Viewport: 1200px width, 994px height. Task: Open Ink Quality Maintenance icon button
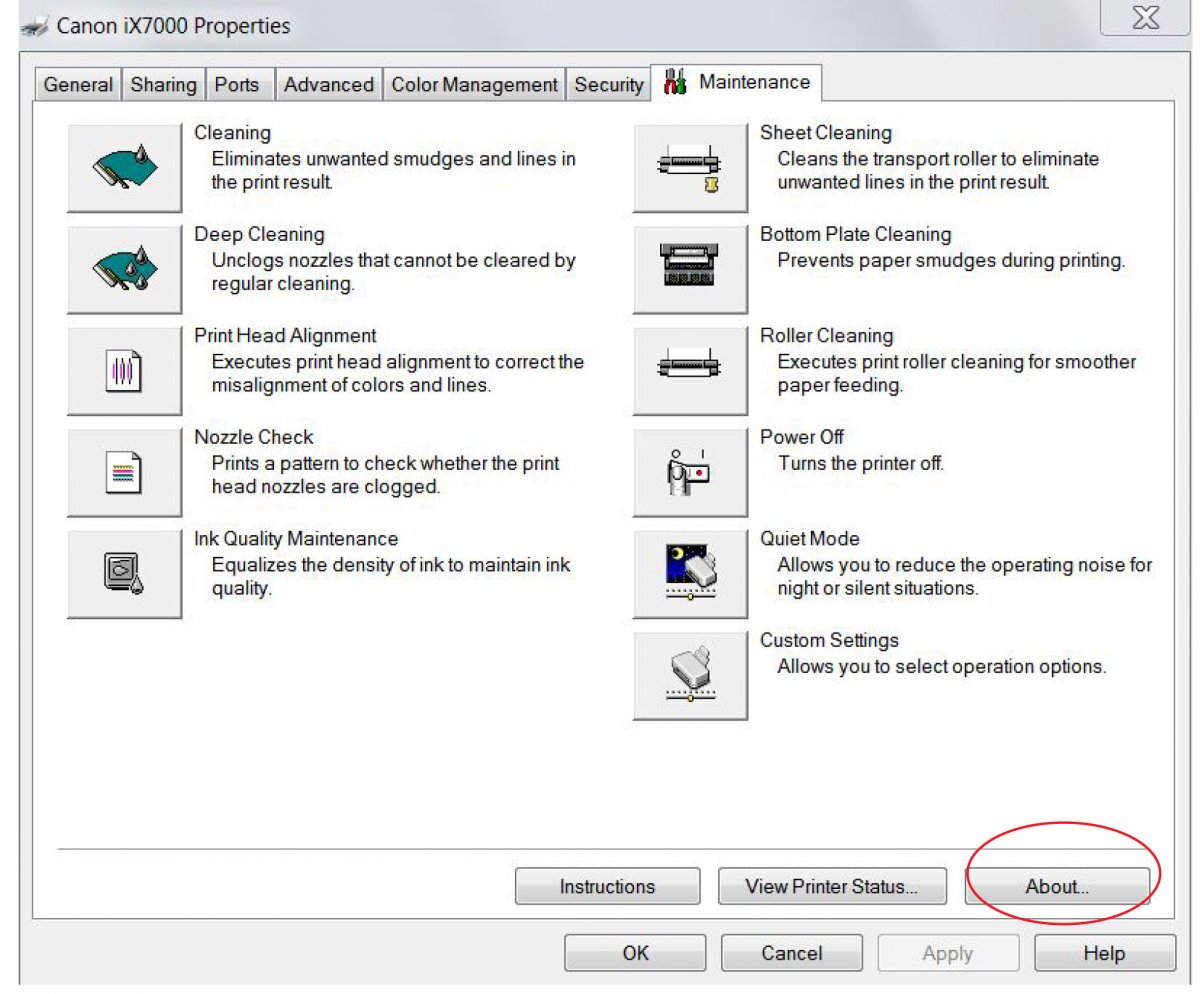(x=124, y=574)
